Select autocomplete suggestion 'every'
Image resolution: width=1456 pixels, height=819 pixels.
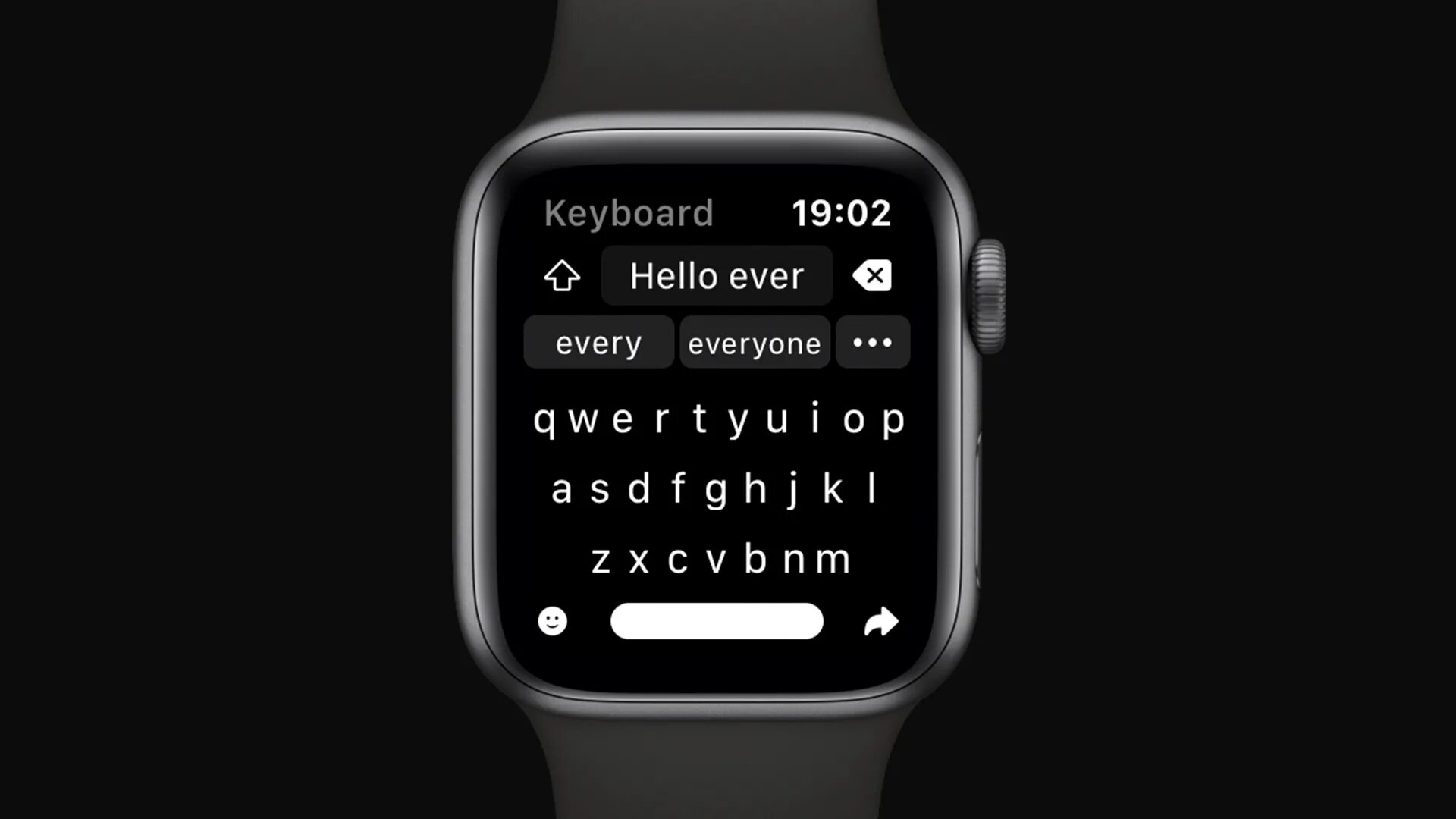(x=597, y=343)
